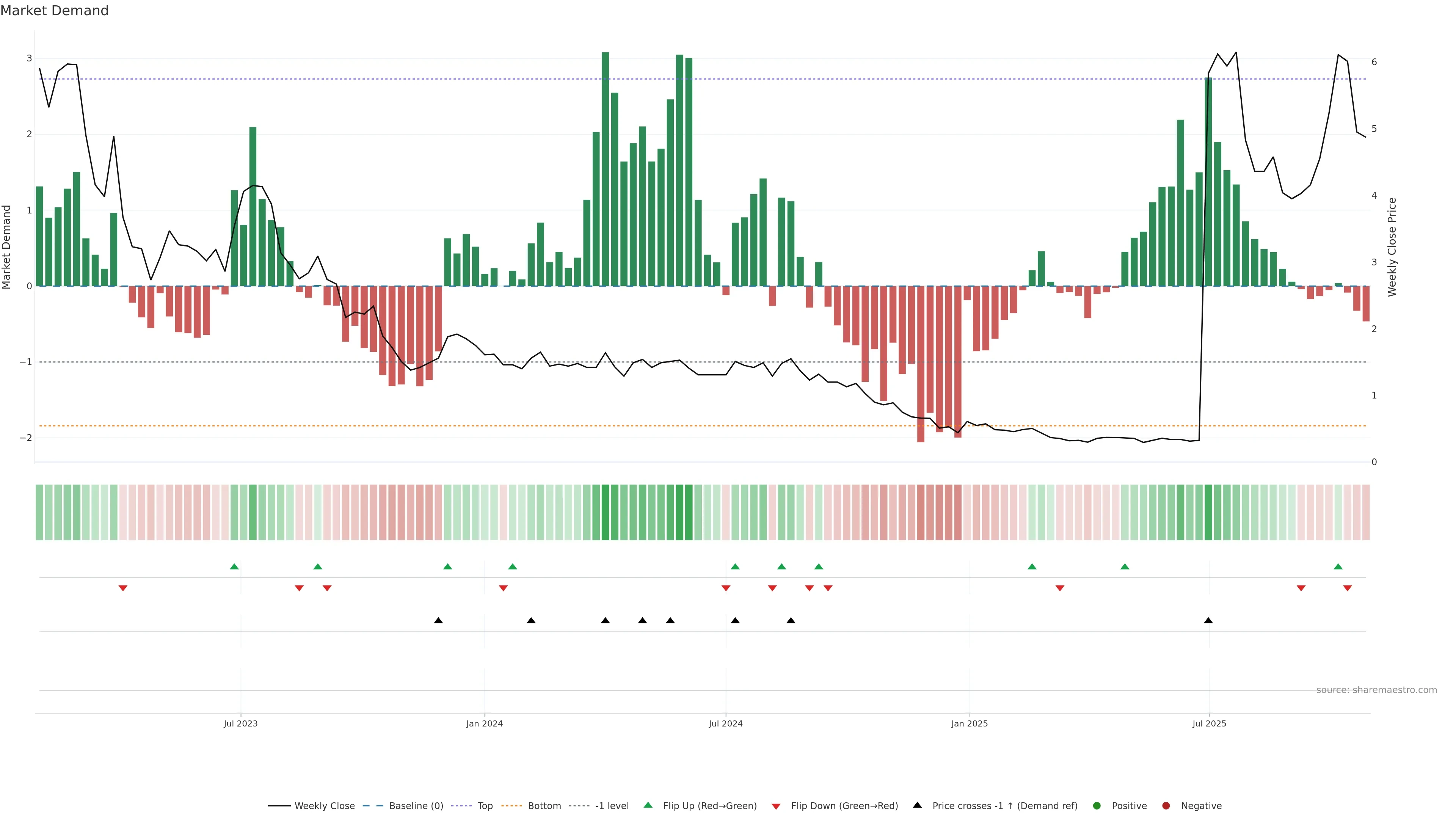Click the red Flip Down legend triangle icon
The width and height of the screenshot is (1456, 819).
[776, 806]
